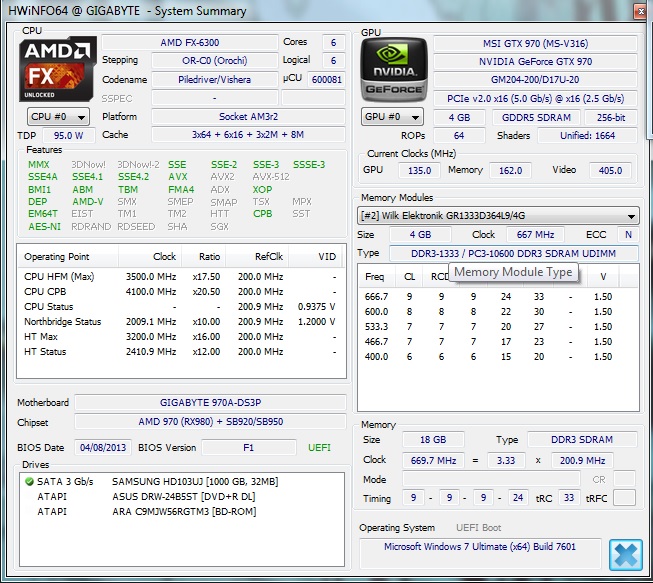The height and width of the screenshot is (583, 653).
Task: Click the OR-C0 (Orochi) stepping value
Action: tap(214, 61)
